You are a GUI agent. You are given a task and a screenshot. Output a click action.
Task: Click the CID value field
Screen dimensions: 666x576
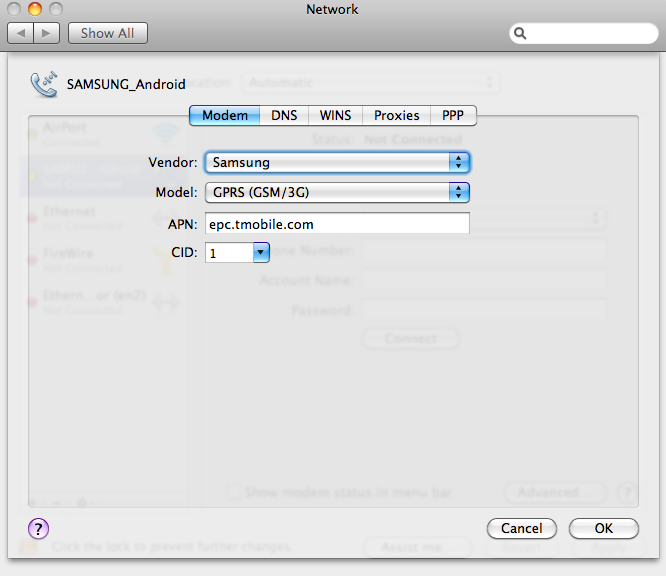tap(229, 253)
